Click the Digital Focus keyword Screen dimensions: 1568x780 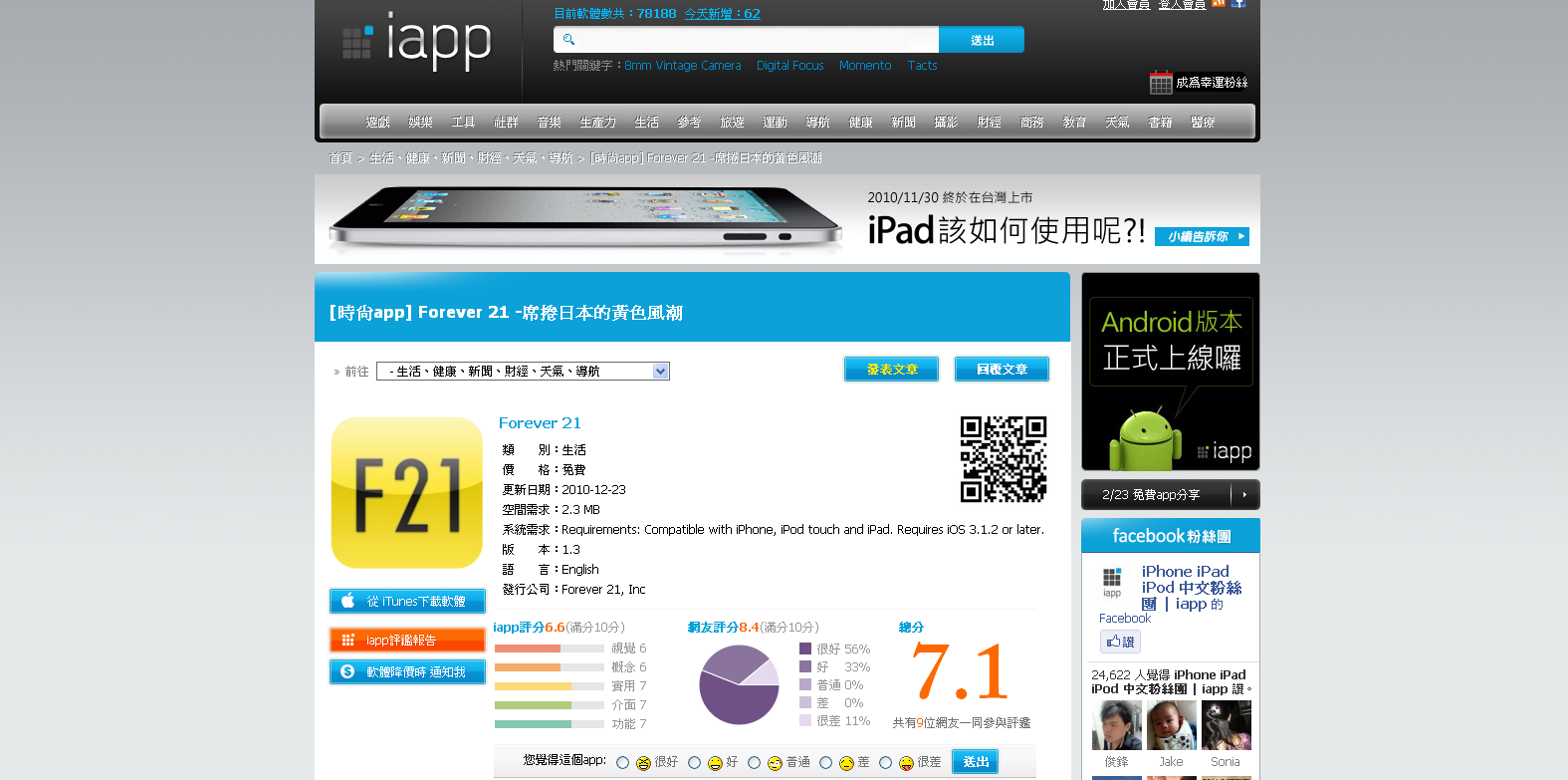(789, 66)
